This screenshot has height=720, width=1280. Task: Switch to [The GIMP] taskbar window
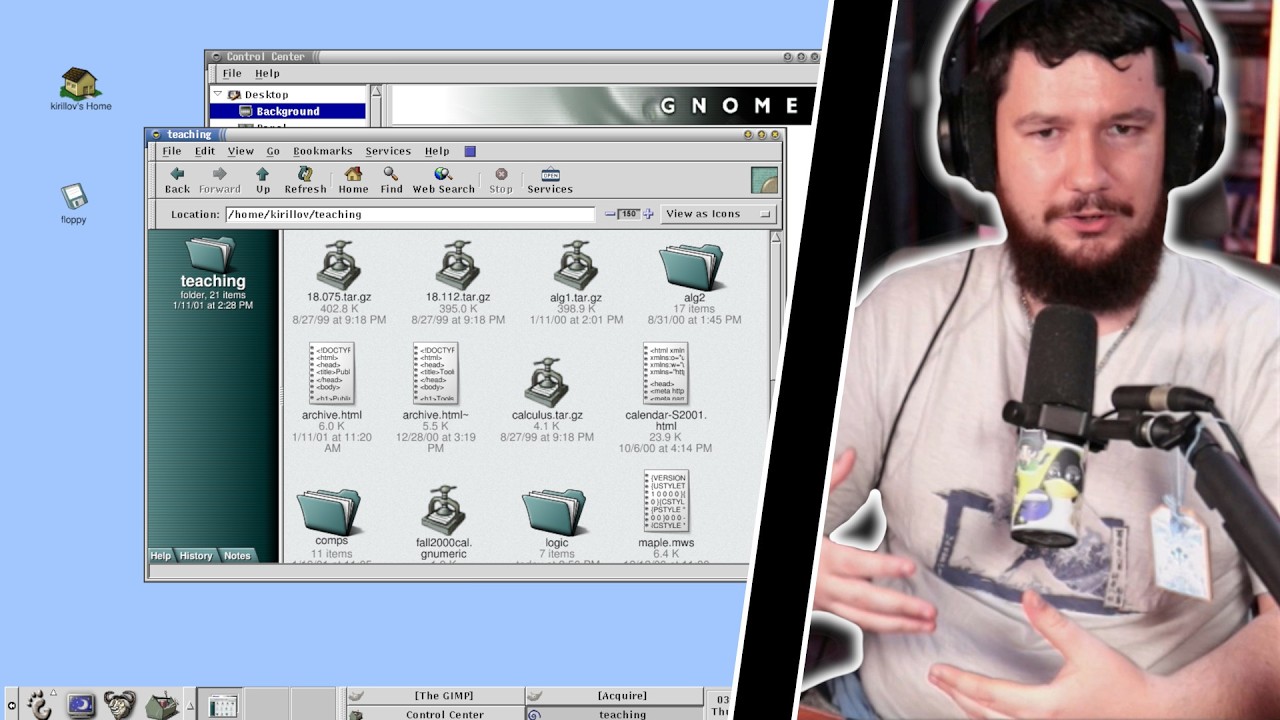click(435, 696)
